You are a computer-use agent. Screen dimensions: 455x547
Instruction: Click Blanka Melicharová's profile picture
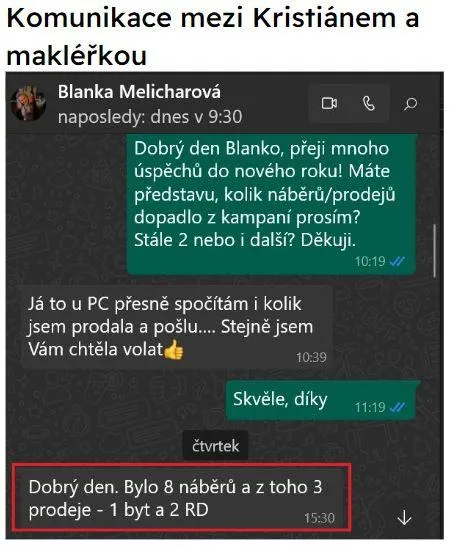[x=28, y=103]
